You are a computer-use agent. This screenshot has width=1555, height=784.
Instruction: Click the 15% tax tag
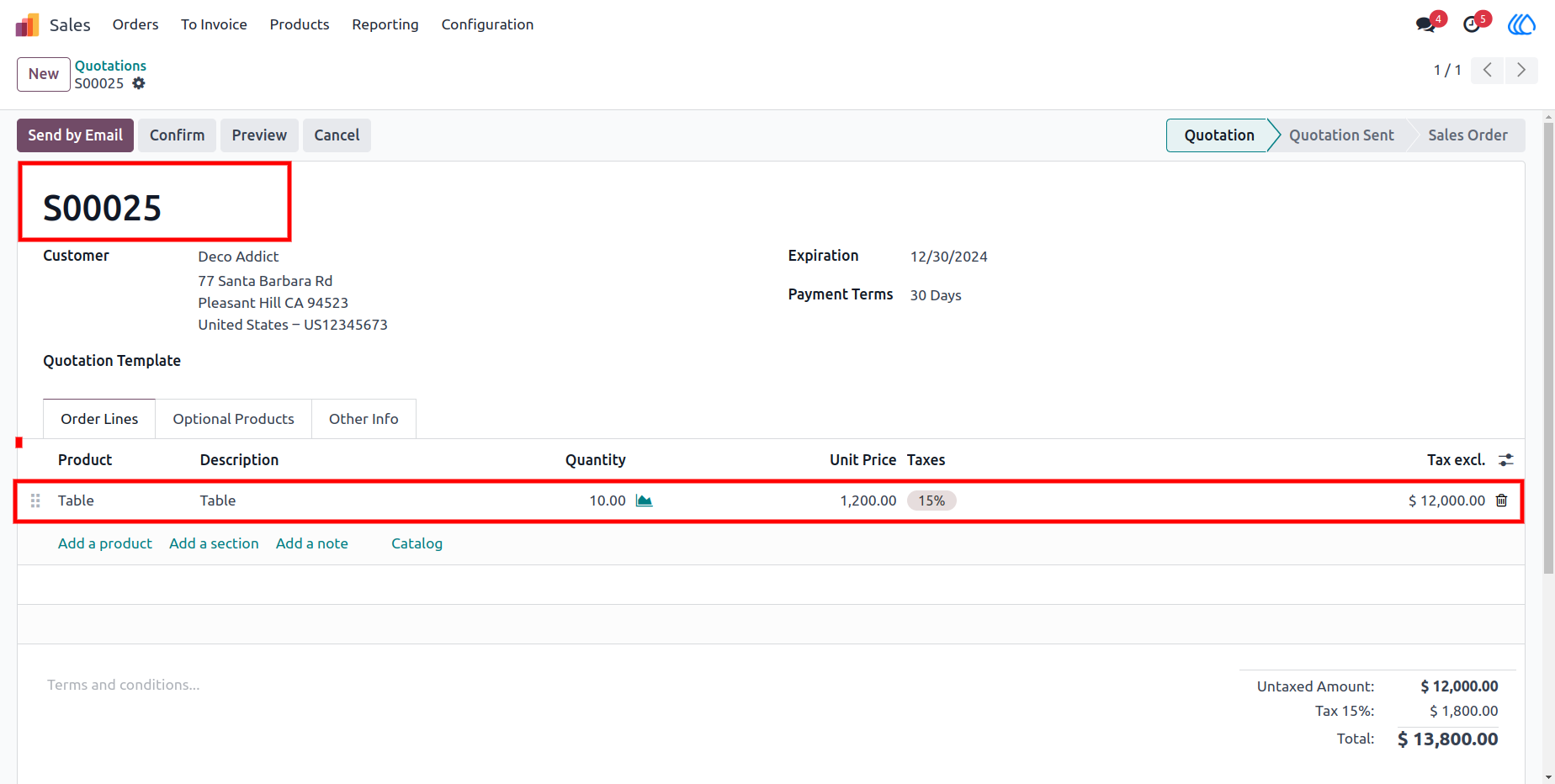[x=931, y=501]
